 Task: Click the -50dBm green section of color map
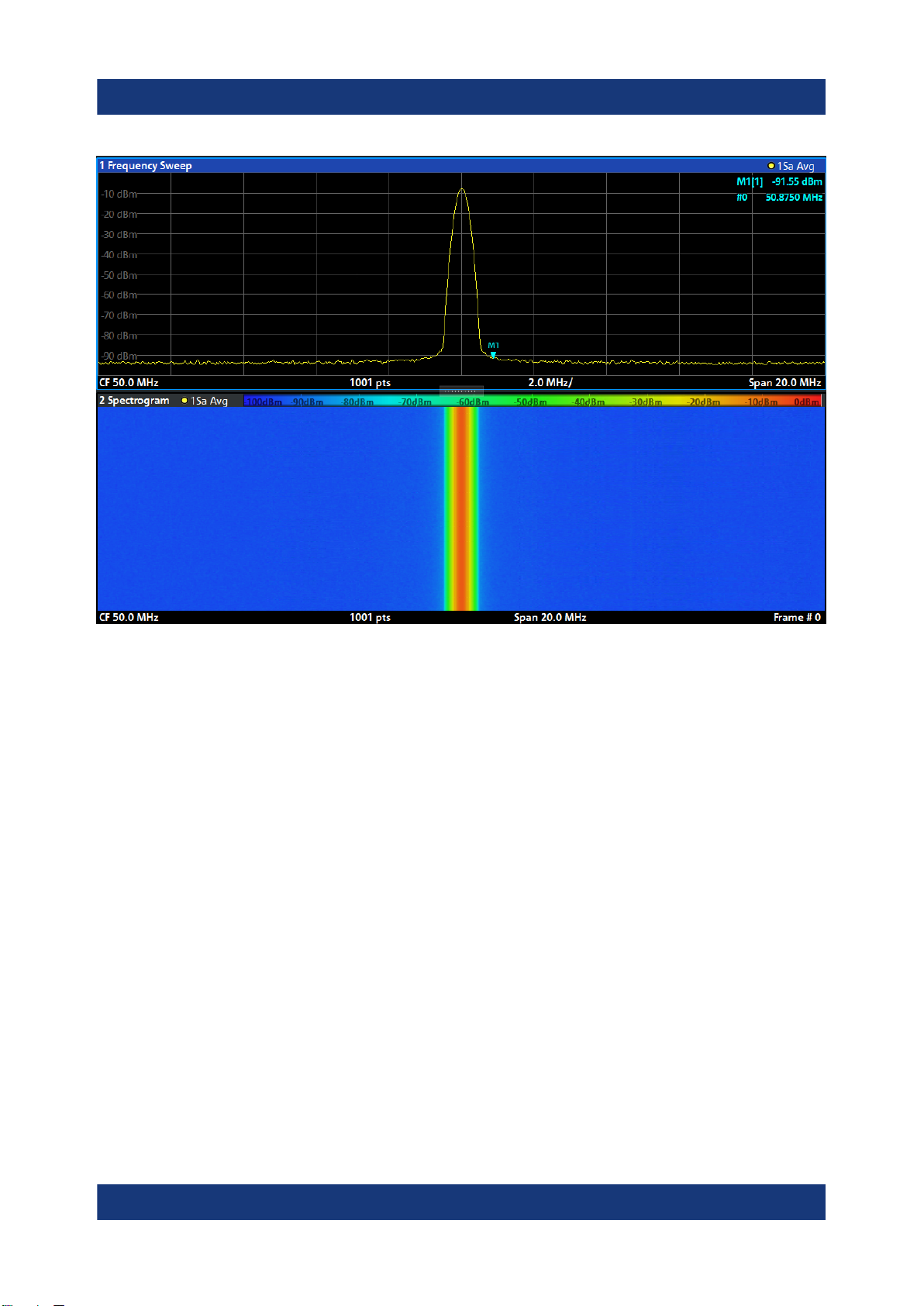click(x=530, y=401)
